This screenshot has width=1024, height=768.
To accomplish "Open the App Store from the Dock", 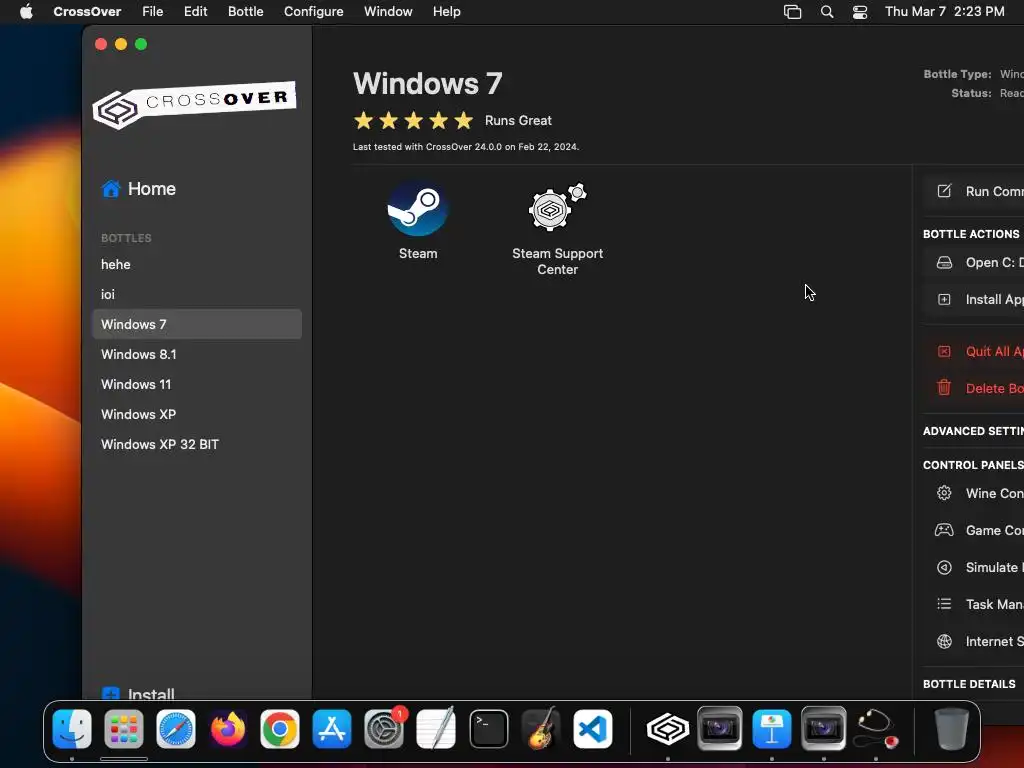I will 332,729.
